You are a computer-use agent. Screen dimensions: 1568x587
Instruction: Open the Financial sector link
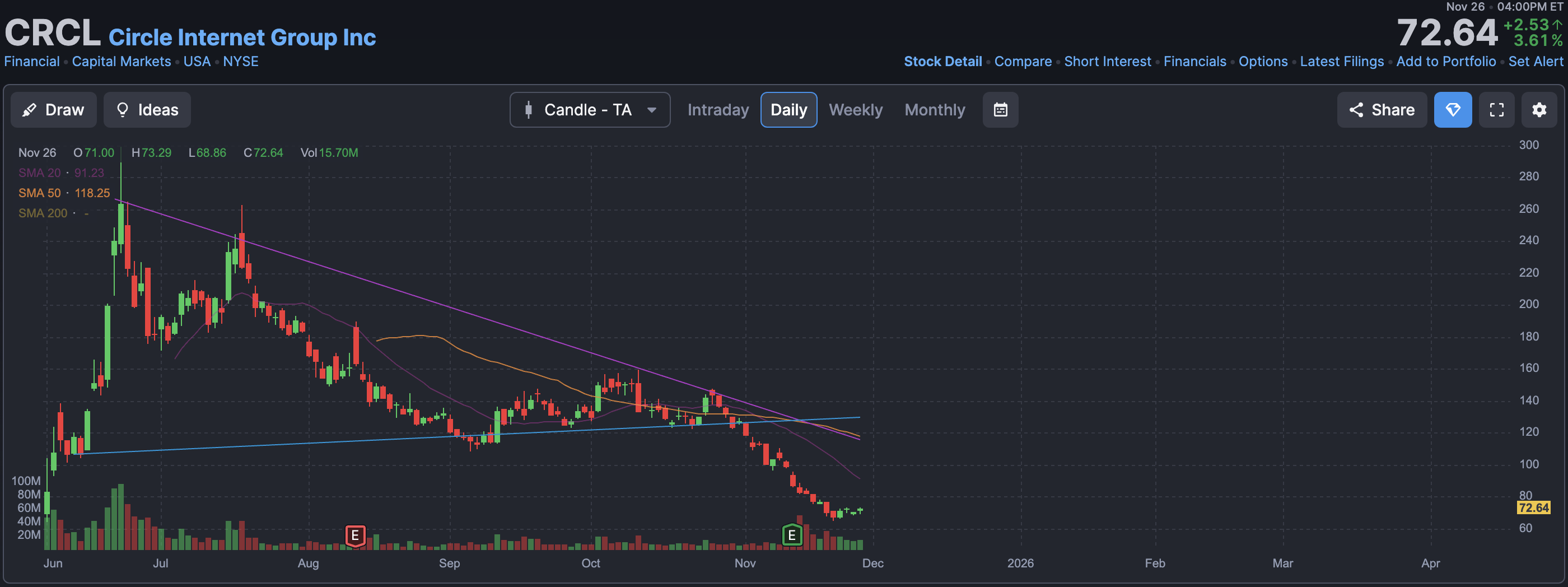point(32,62)
